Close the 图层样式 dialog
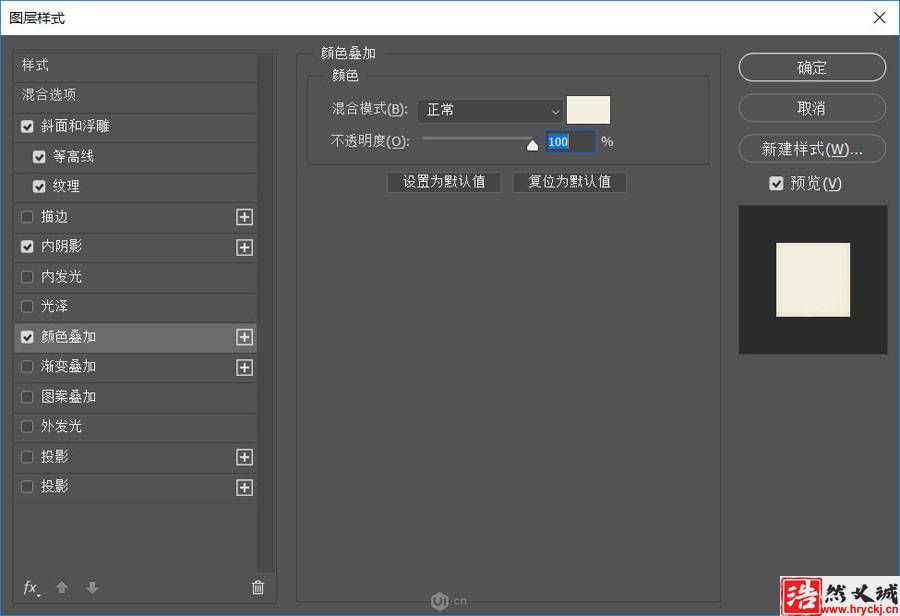 tap(879, 18)
